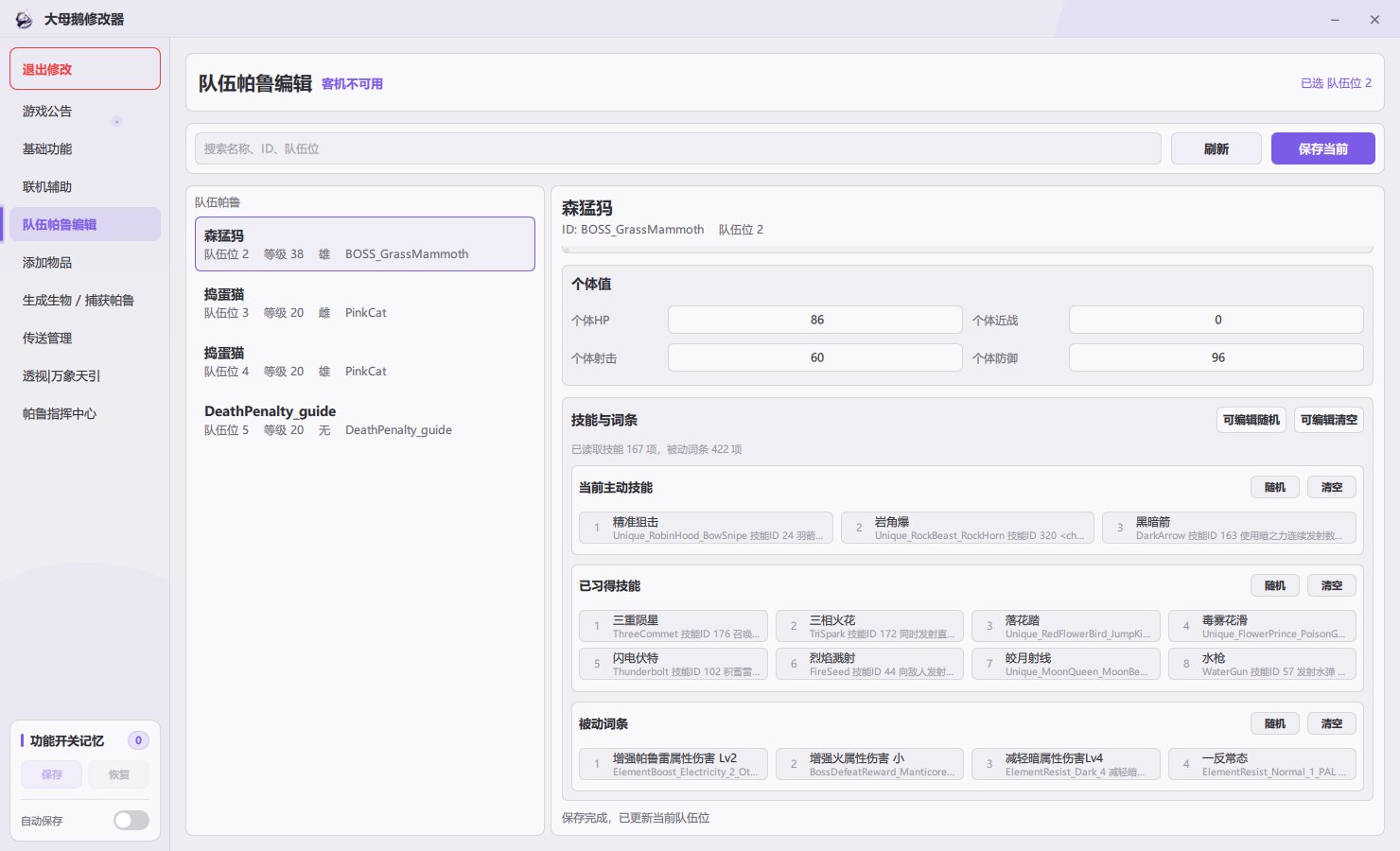The width and height of the screenshot is (1400, 851).
Task: Select 队伍帕鲁编辑 sidebar item
Action: (85, 225)
